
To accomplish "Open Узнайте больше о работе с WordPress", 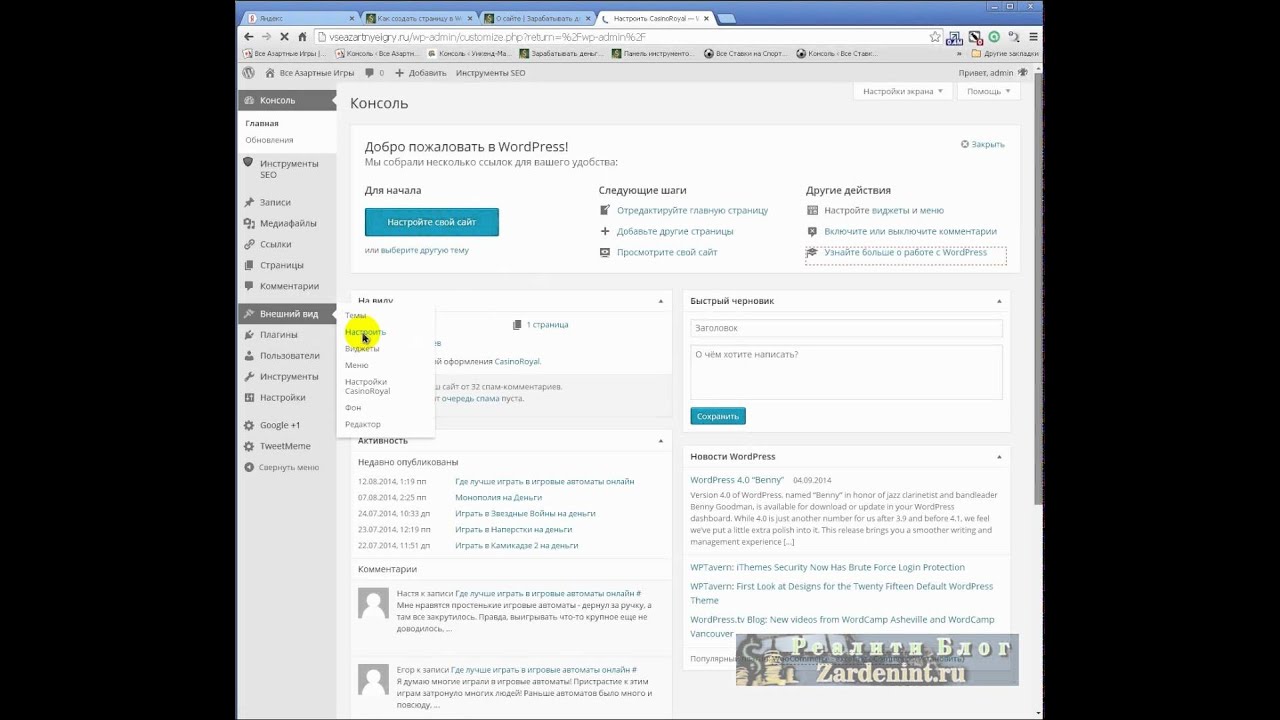I will click(x=905, y=252).
